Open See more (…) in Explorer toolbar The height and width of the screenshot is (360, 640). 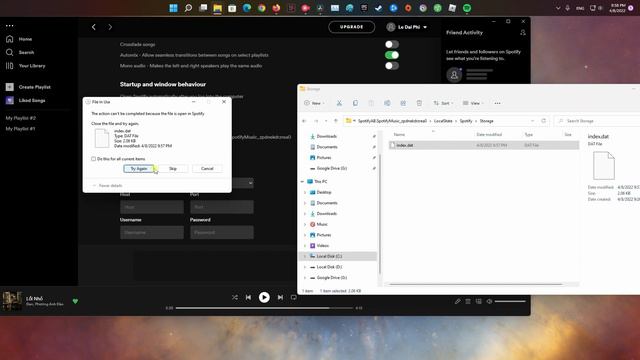497,103
